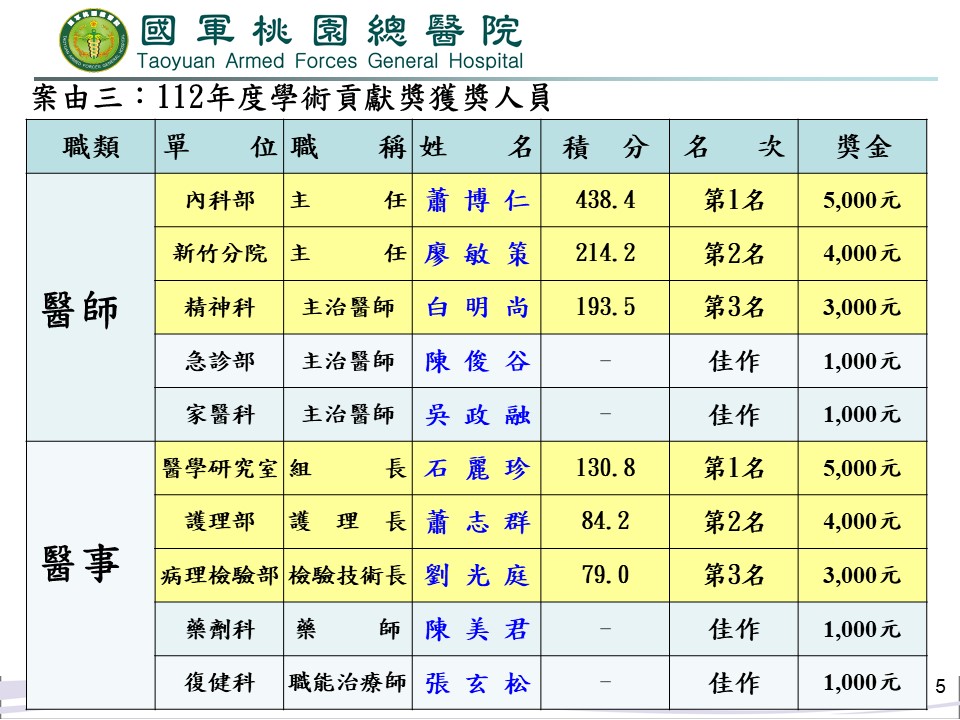Click the name 蕭博仁

tap(477, 201)
